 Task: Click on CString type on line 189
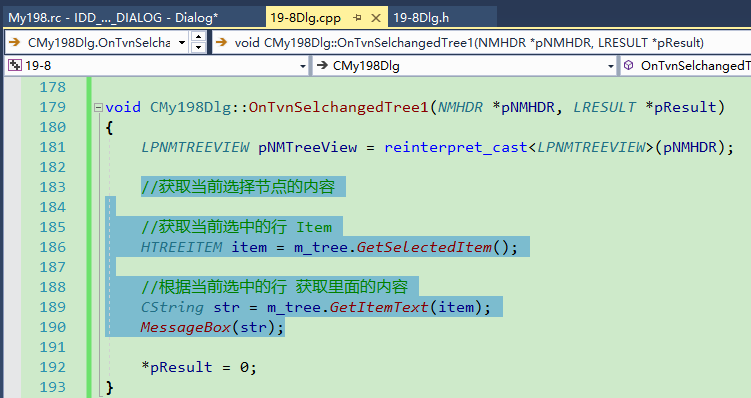tap(172, 307)
